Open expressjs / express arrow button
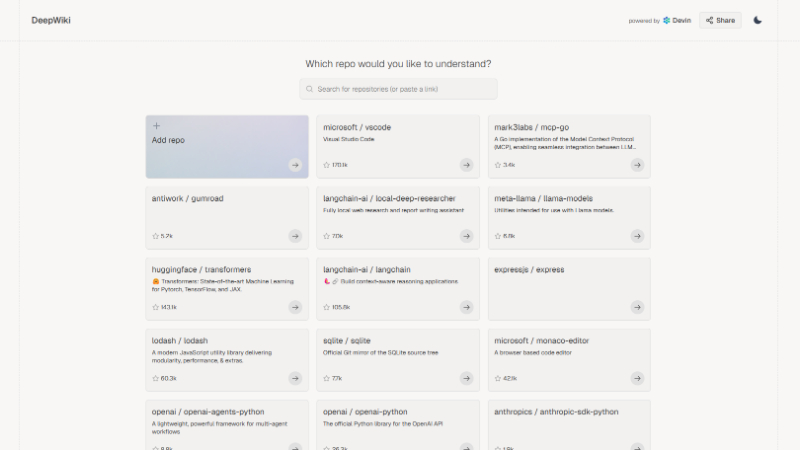The height and width of the screenshot is (450, 800). [637, 307]
